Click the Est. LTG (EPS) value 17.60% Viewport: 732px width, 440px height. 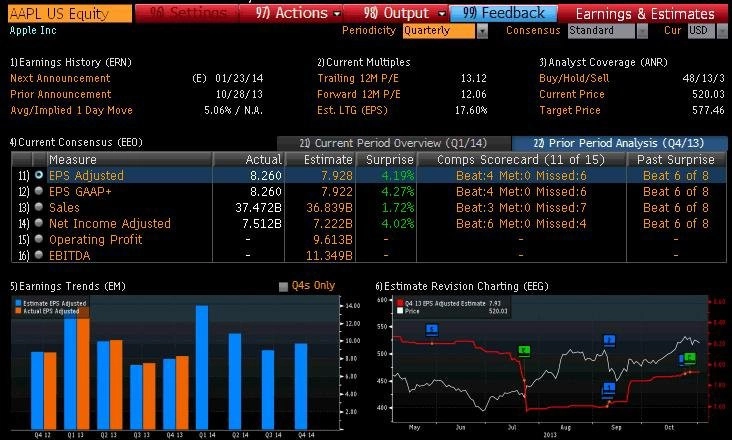point(471,111)
